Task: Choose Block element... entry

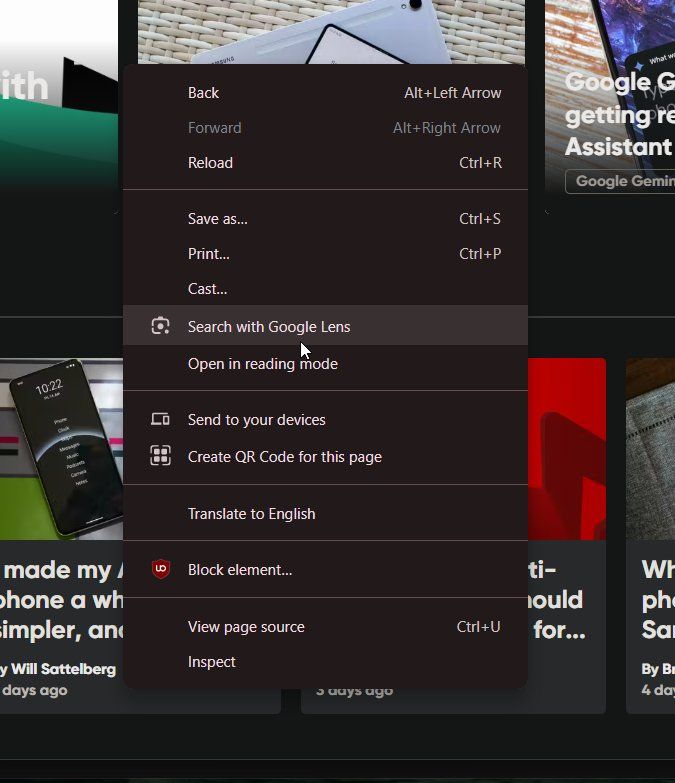Action: [x=325, y=569]
